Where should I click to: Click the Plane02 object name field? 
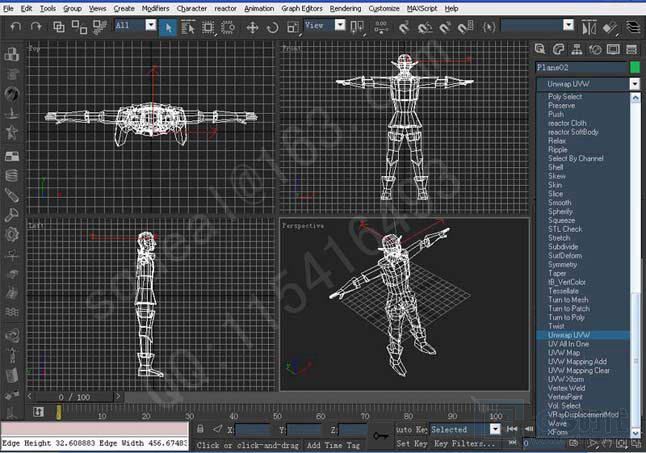[581, 67]
